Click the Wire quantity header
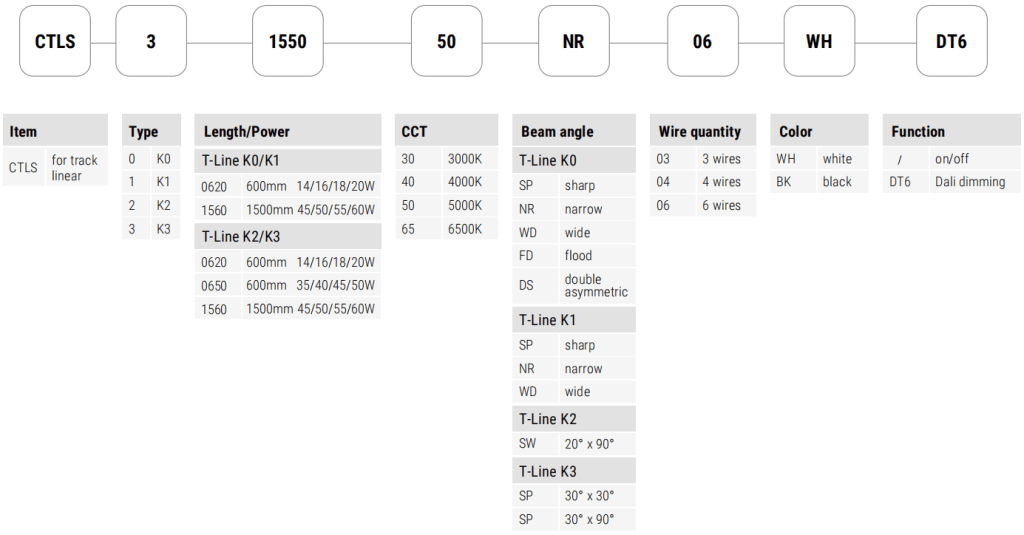The image size is (1024, 535). click(x=702, y=131)
